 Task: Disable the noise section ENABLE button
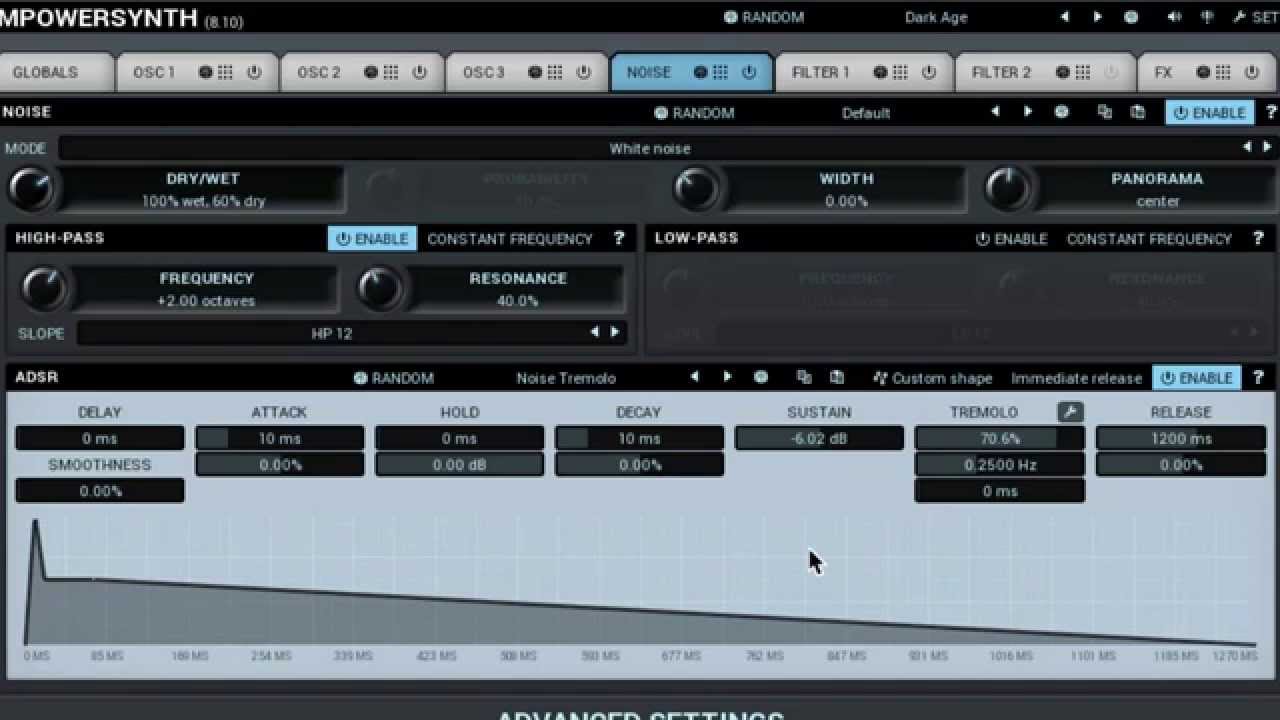[x=1211, y=112]
